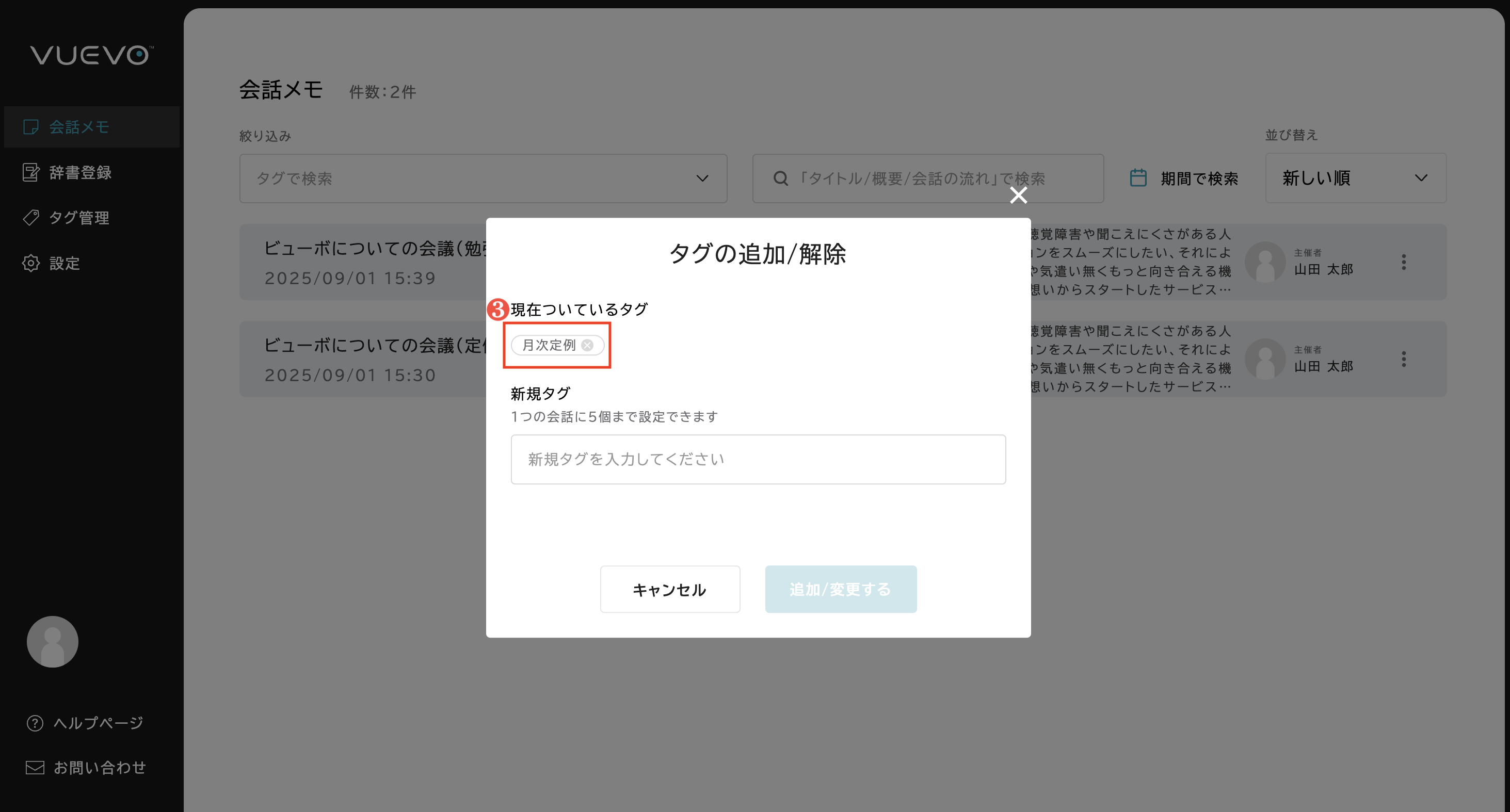This screenshot has width=1510, height=812.
Task: Open the calendar icon for 期間で検索
Action: (1138, 178)
